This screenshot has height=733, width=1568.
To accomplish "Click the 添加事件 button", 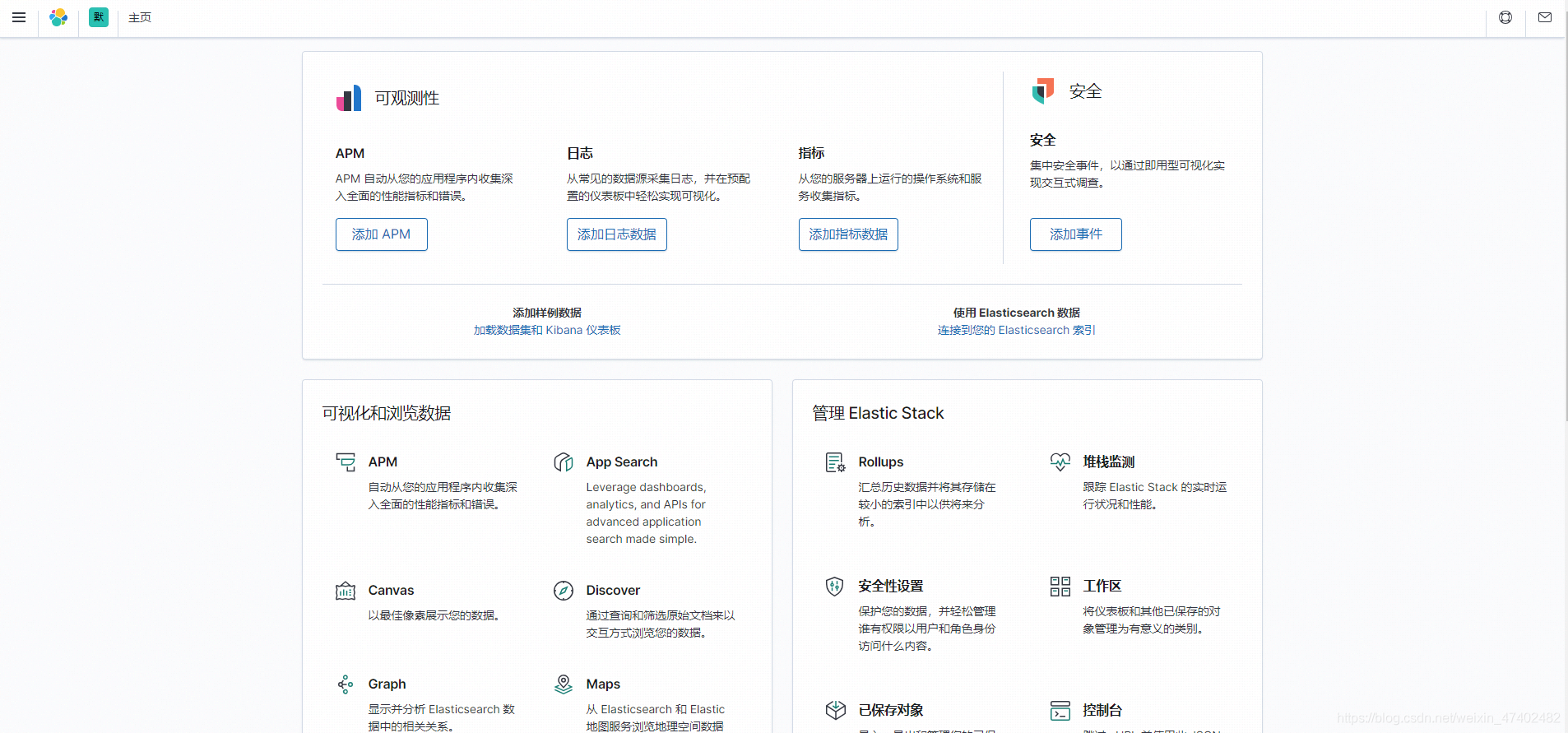I will (x=1076, y=234).
